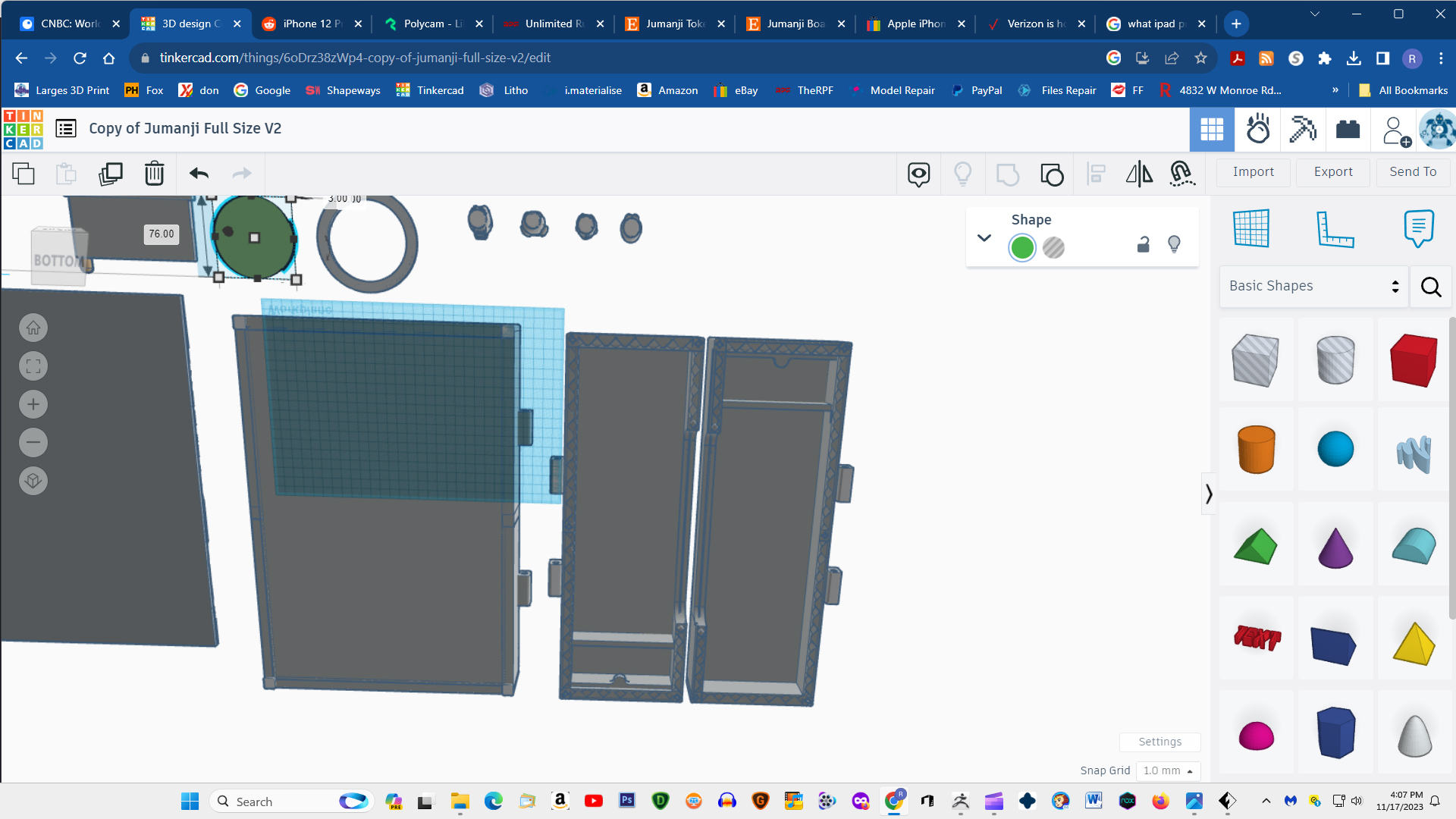Image resolution: width=1456 pixels, height=819 pixels.
Task: Select the Ruler tool
Action: [1335, 228]
